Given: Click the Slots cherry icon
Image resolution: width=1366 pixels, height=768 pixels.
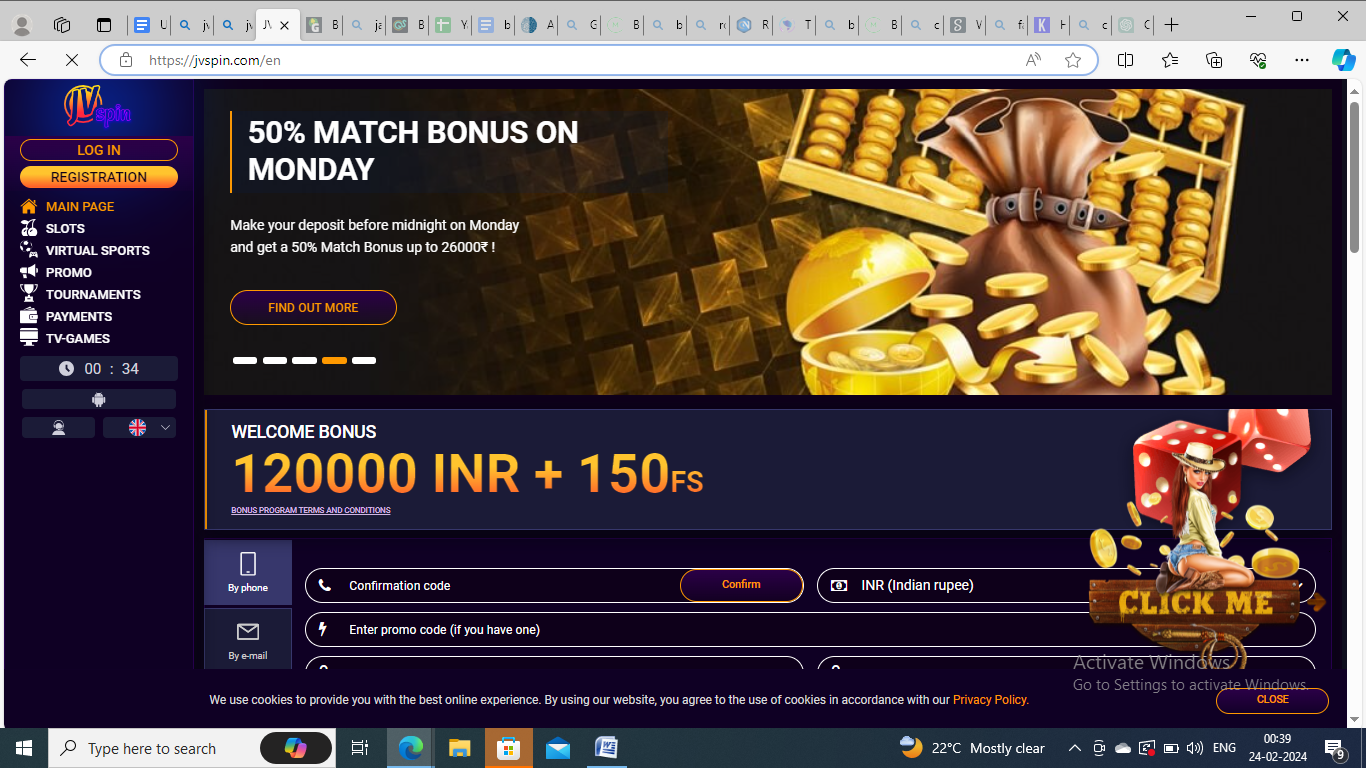Looking at the screenshot, I should point(29,228).
